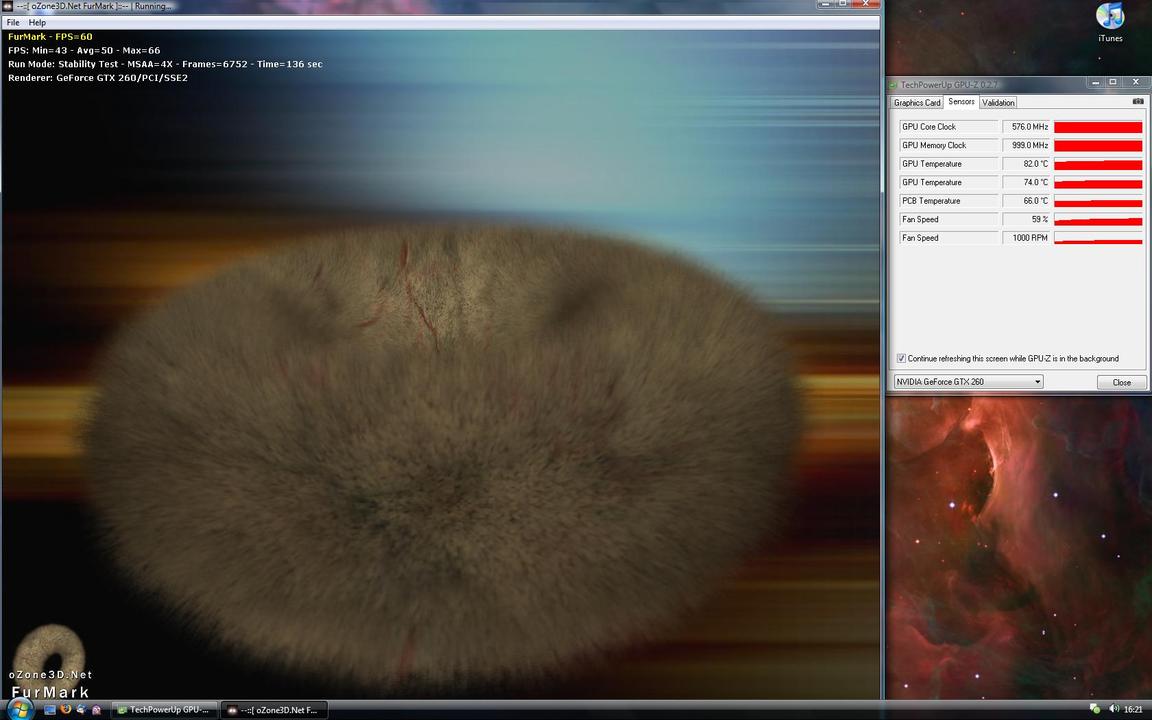Click the 999.0 MHz memory clock value
The image size is (1152, 720).
click(x=1026, y=145)
